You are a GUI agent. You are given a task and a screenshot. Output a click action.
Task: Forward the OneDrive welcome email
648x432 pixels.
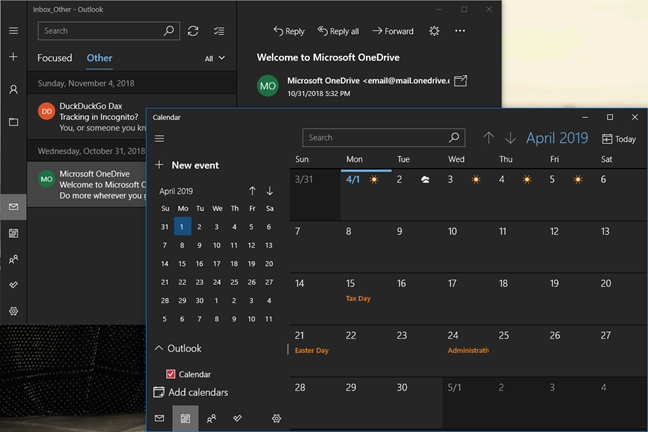click(393, 31)
